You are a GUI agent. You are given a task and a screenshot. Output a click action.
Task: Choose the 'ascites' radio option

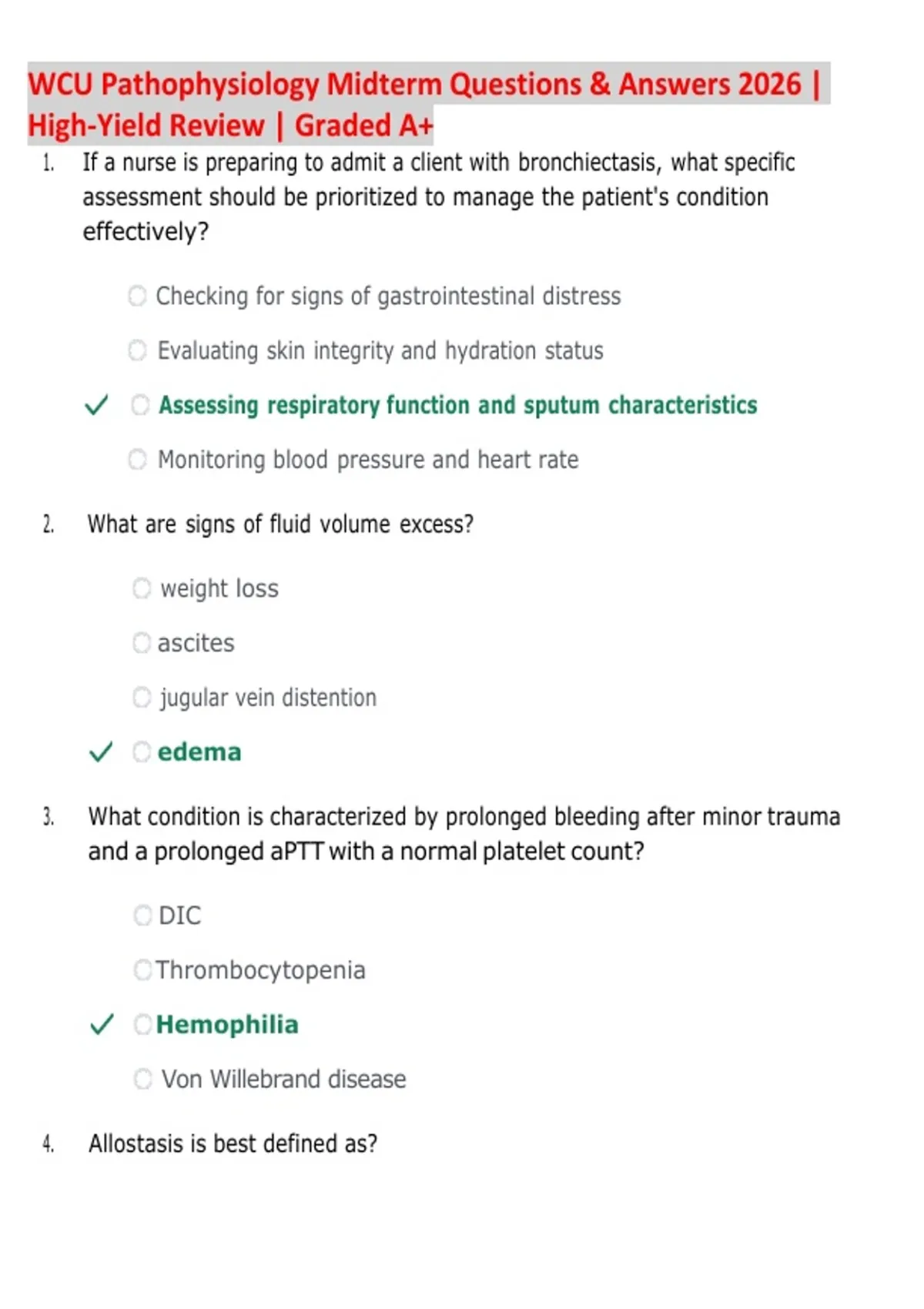[142, 643]
